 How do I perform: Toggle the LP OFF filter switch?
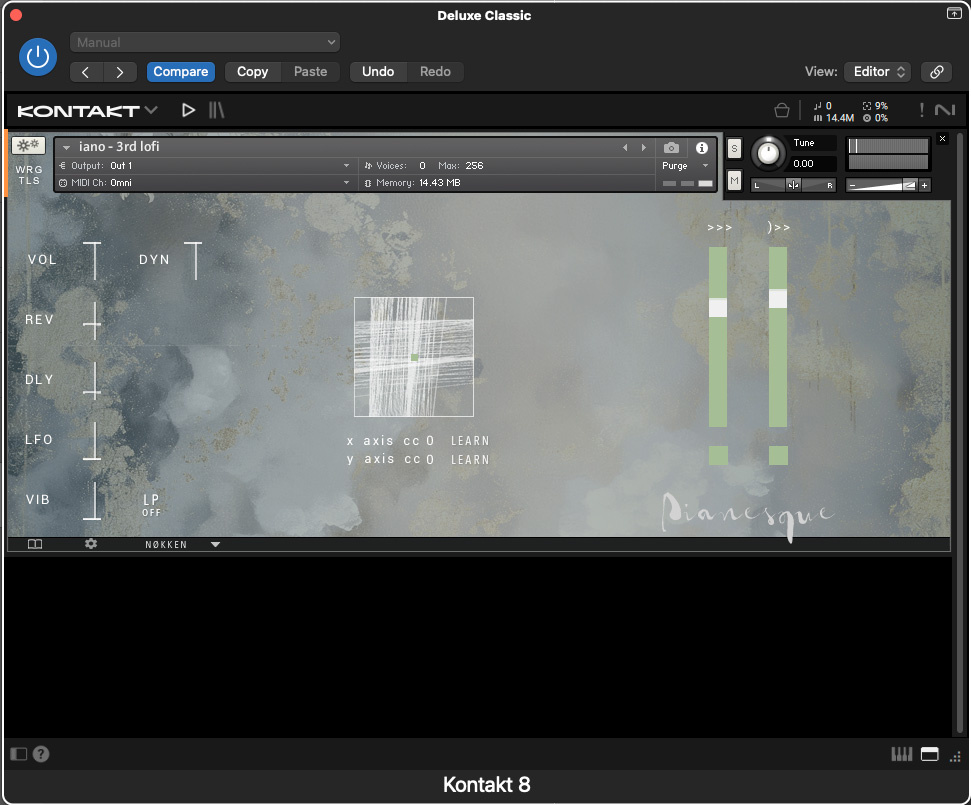[151, 505]
